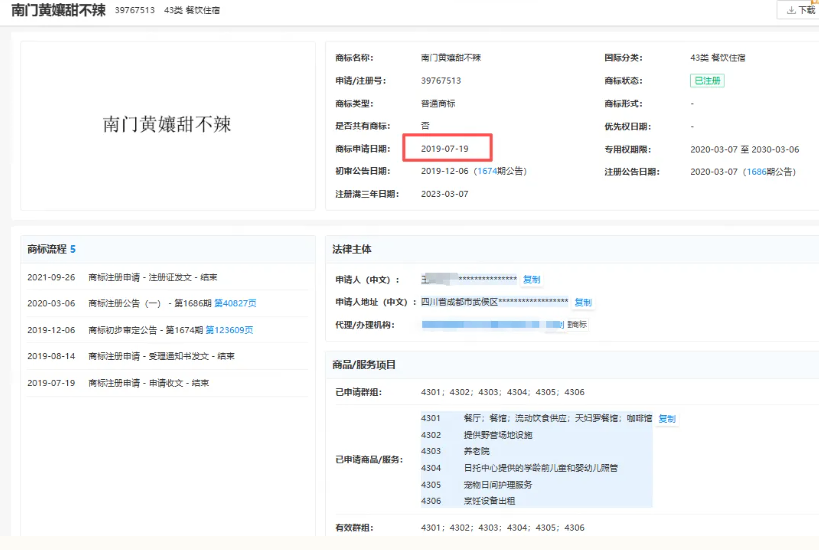Copy the applicant name (申请人 中文)
This screenshot has width=819, height=550.
click(x=532, y=279)
